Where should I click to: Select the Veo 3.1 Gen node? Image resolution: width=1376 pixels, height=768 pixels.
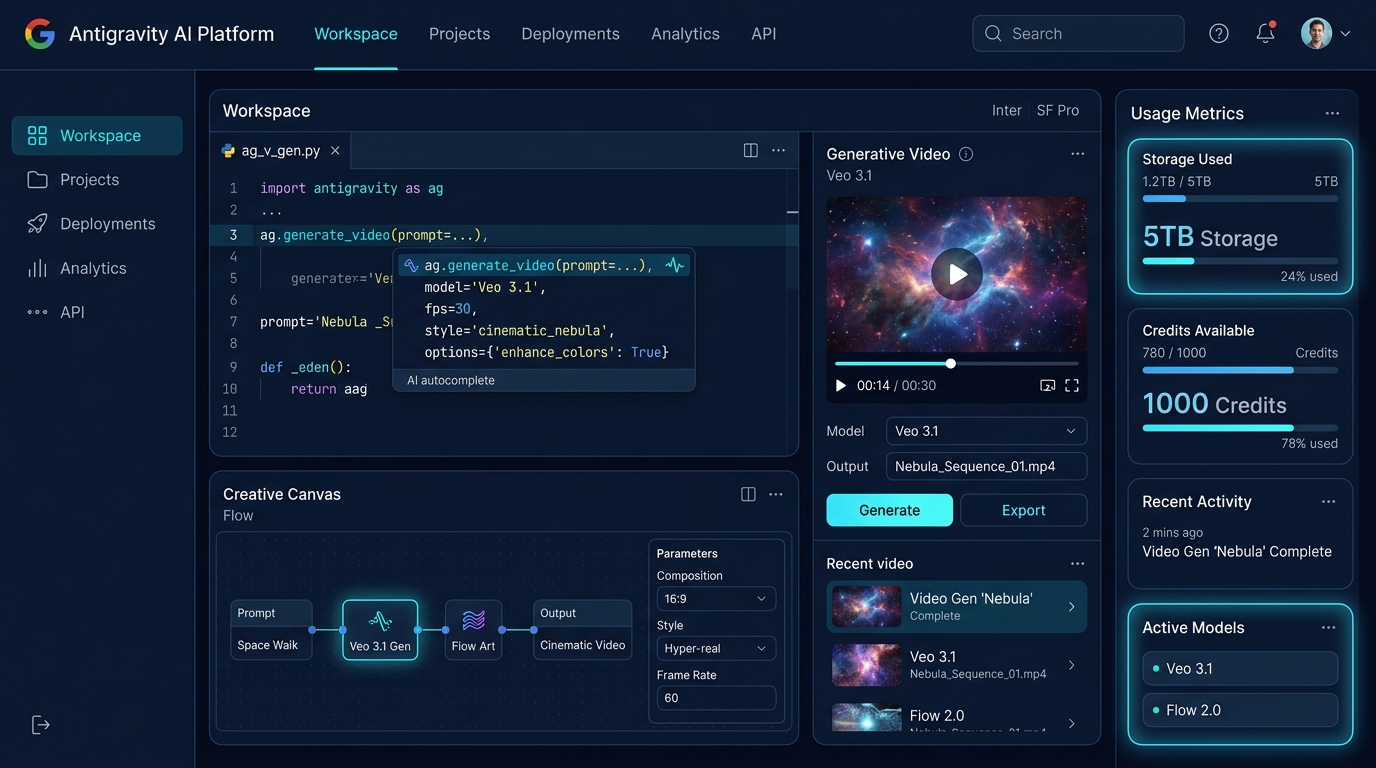point(380,630)
